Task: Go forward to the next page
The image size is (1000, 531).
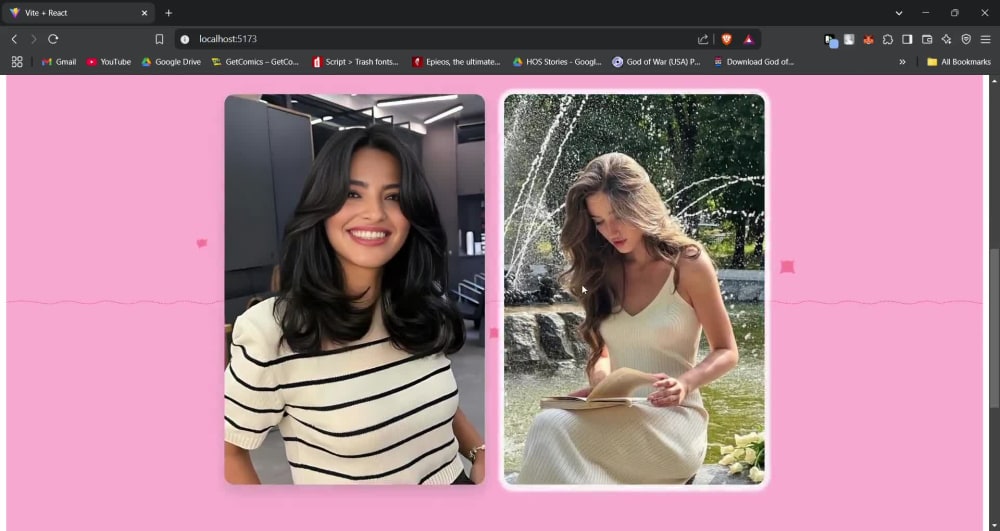Action: point(34,39)
